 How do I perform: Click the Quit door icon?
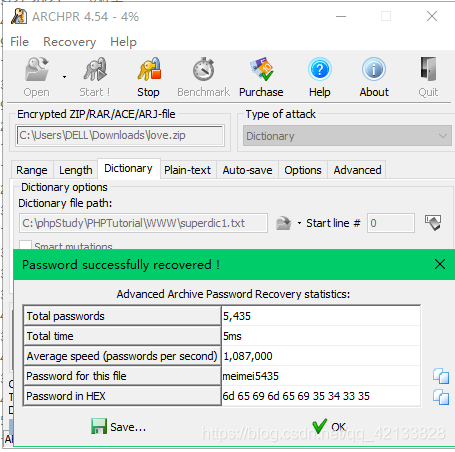click(x=428, y=69)
